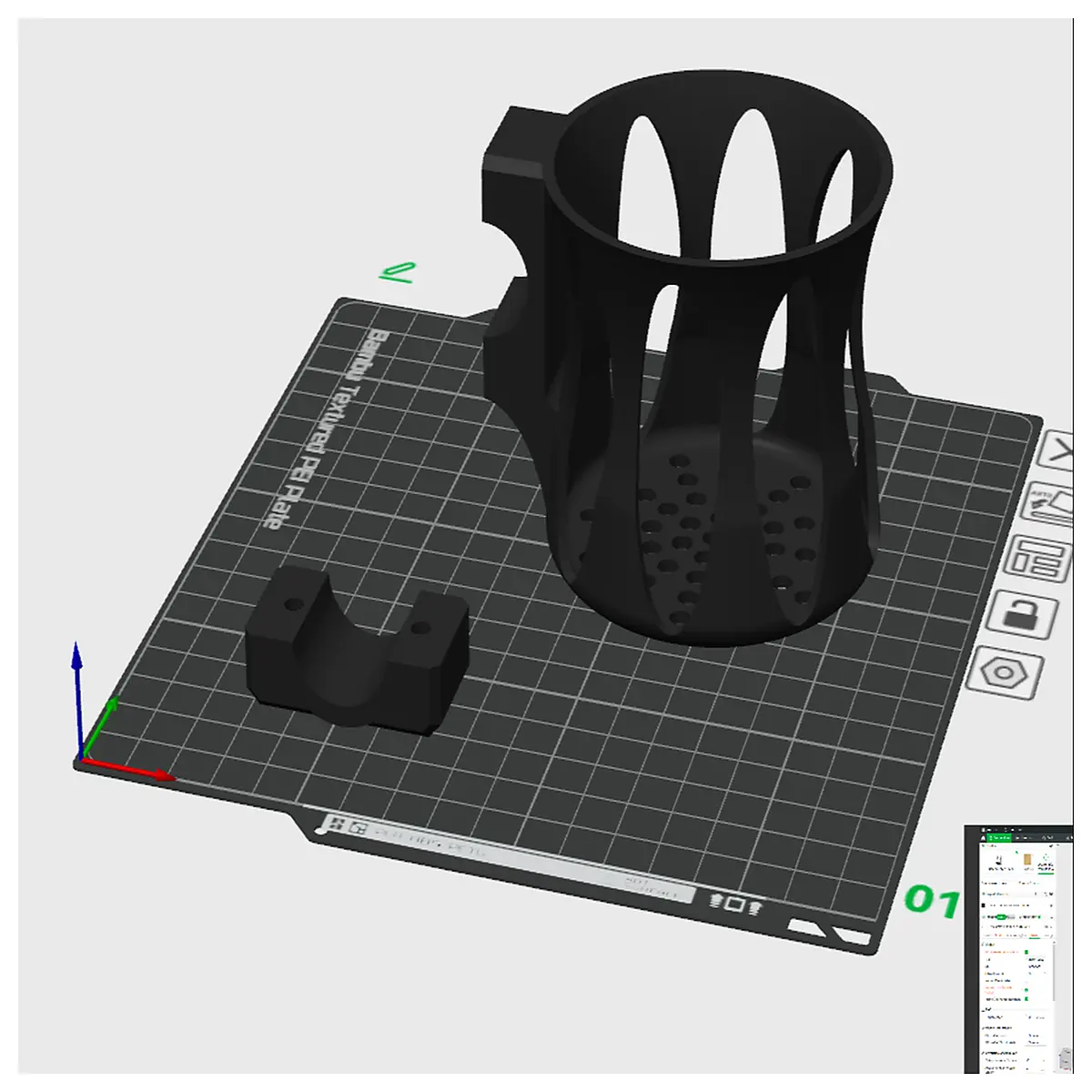
Task: Open the settings panel thumbnail inset
Action: (1018, 949)
